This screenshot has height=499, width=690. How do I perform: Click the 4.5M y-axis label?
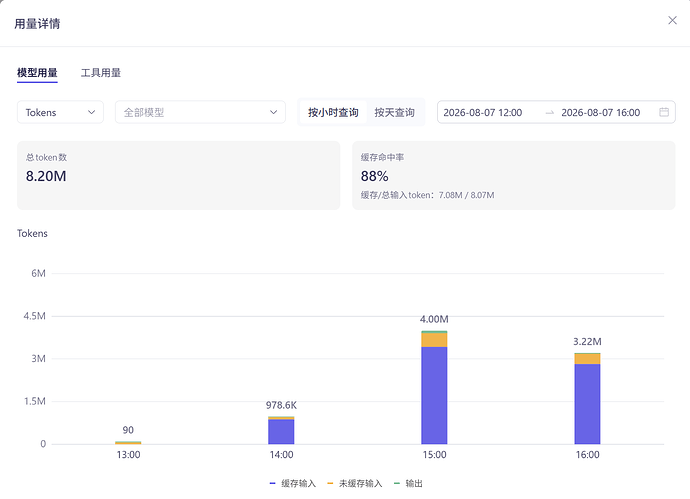point(34,316)
